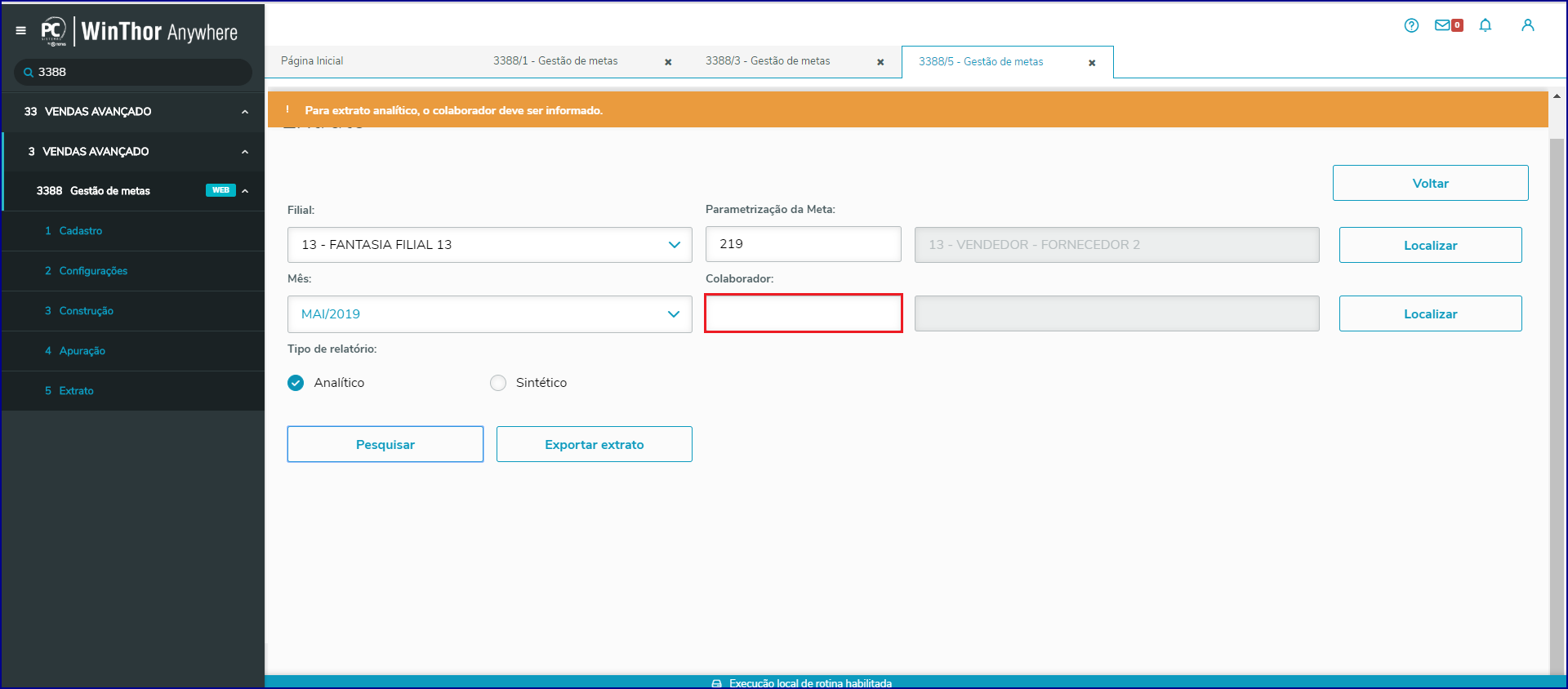Click the disabled Colaborador name field
Screen dimensions: 1568x689
(x=1117, y=313)
